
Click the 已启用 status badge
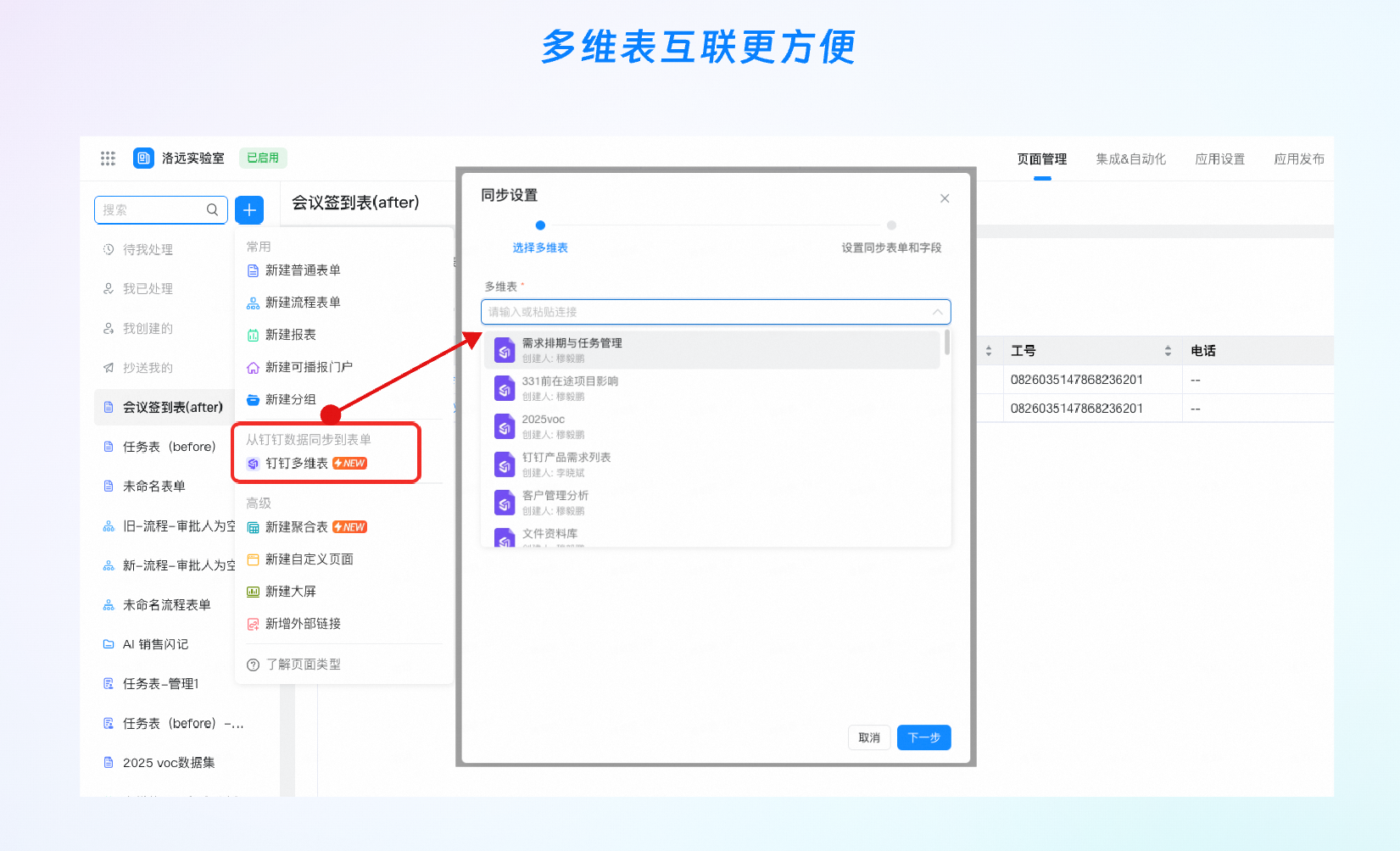tap(263, 158)
